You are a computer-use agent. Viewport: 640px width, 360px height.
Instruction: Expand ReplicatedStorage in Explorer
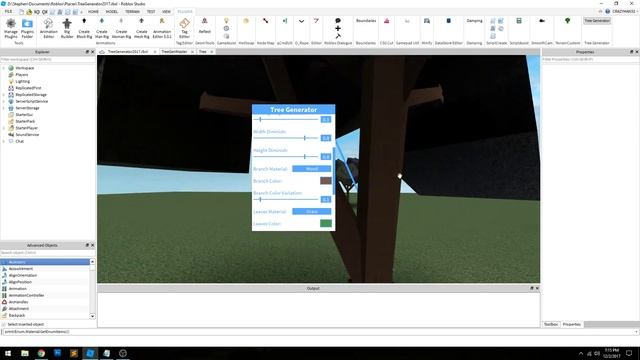click(4, 95)
